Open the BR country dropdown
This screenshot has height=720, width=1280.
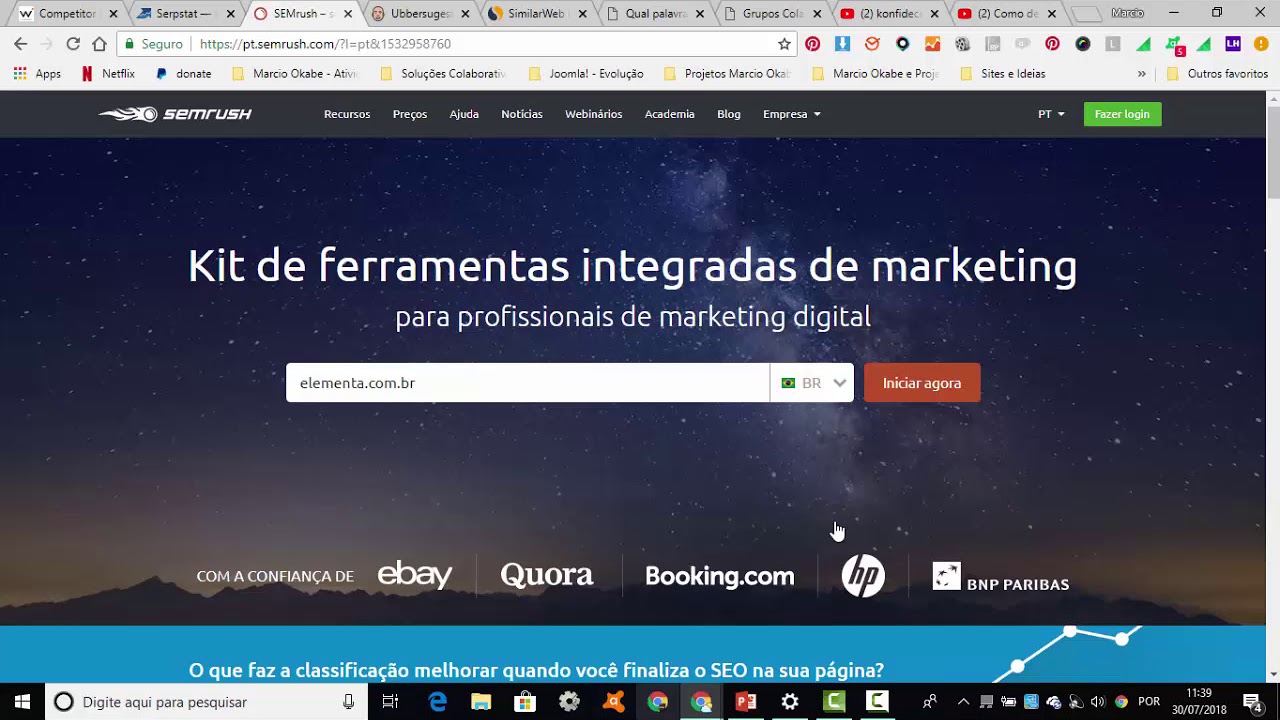click(x=812, y=383)
